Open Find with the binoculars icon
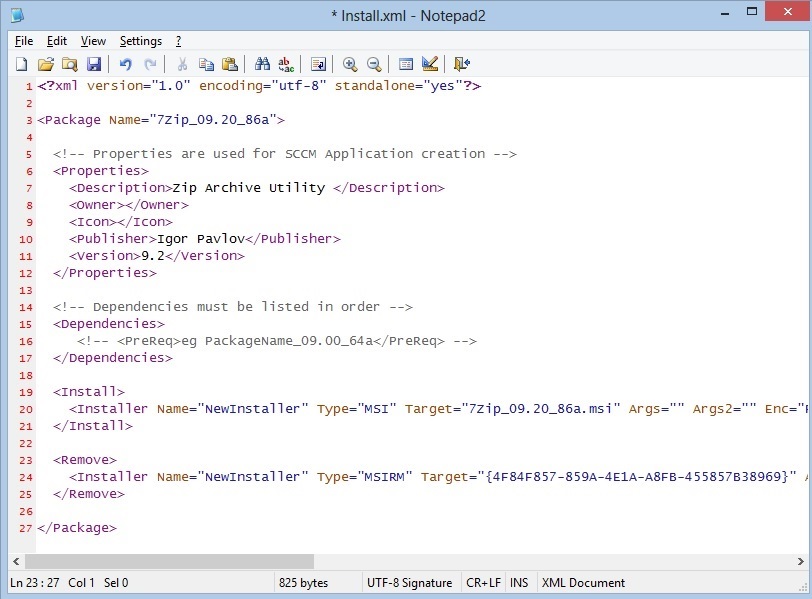 262,64
